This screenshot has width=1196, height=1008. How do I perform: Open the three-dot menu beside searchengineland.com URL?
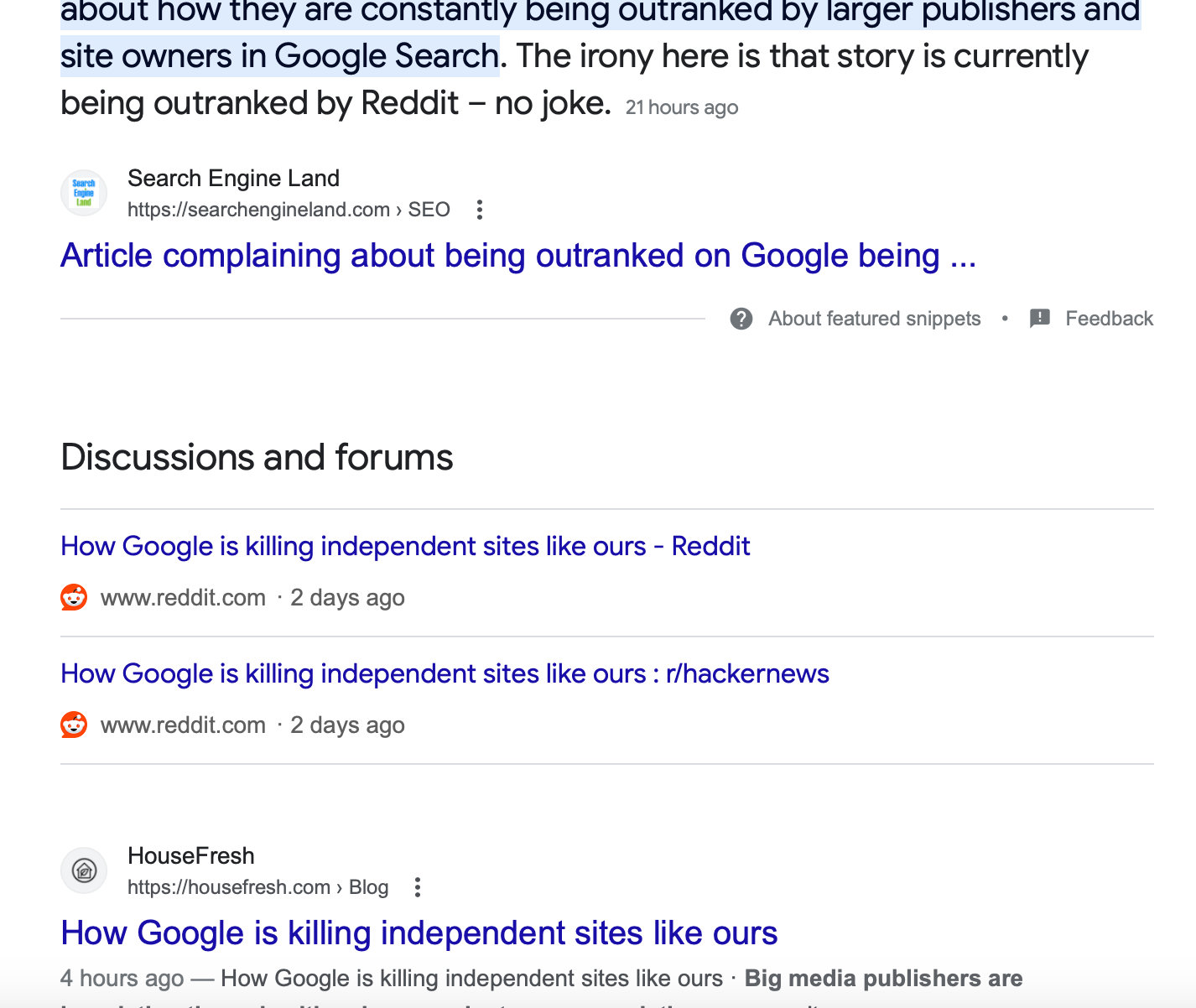[x=480, y=210]
